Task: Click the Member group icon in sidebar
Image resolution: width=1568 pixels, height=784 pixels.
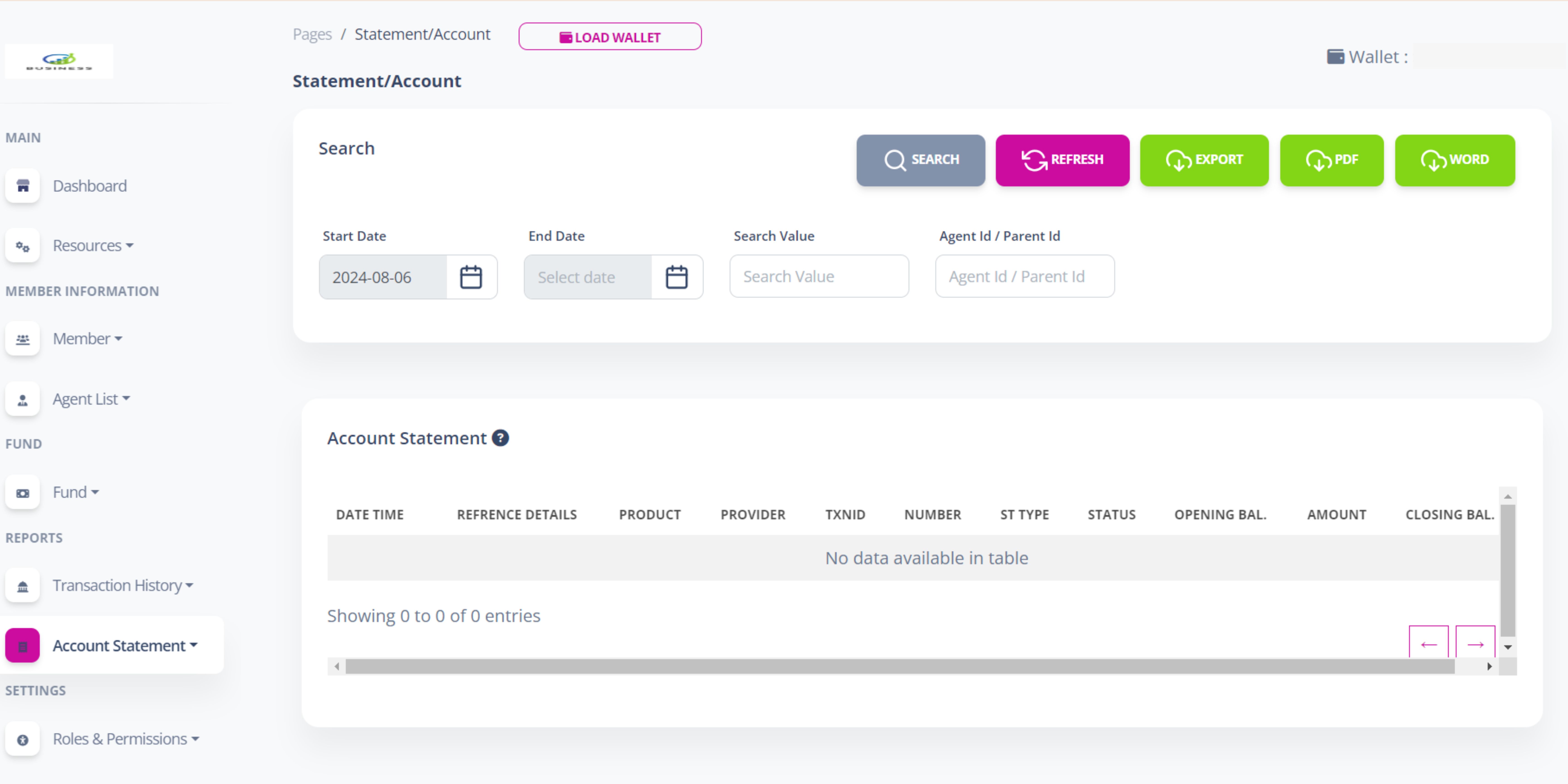Action: [x=22, y=339]
